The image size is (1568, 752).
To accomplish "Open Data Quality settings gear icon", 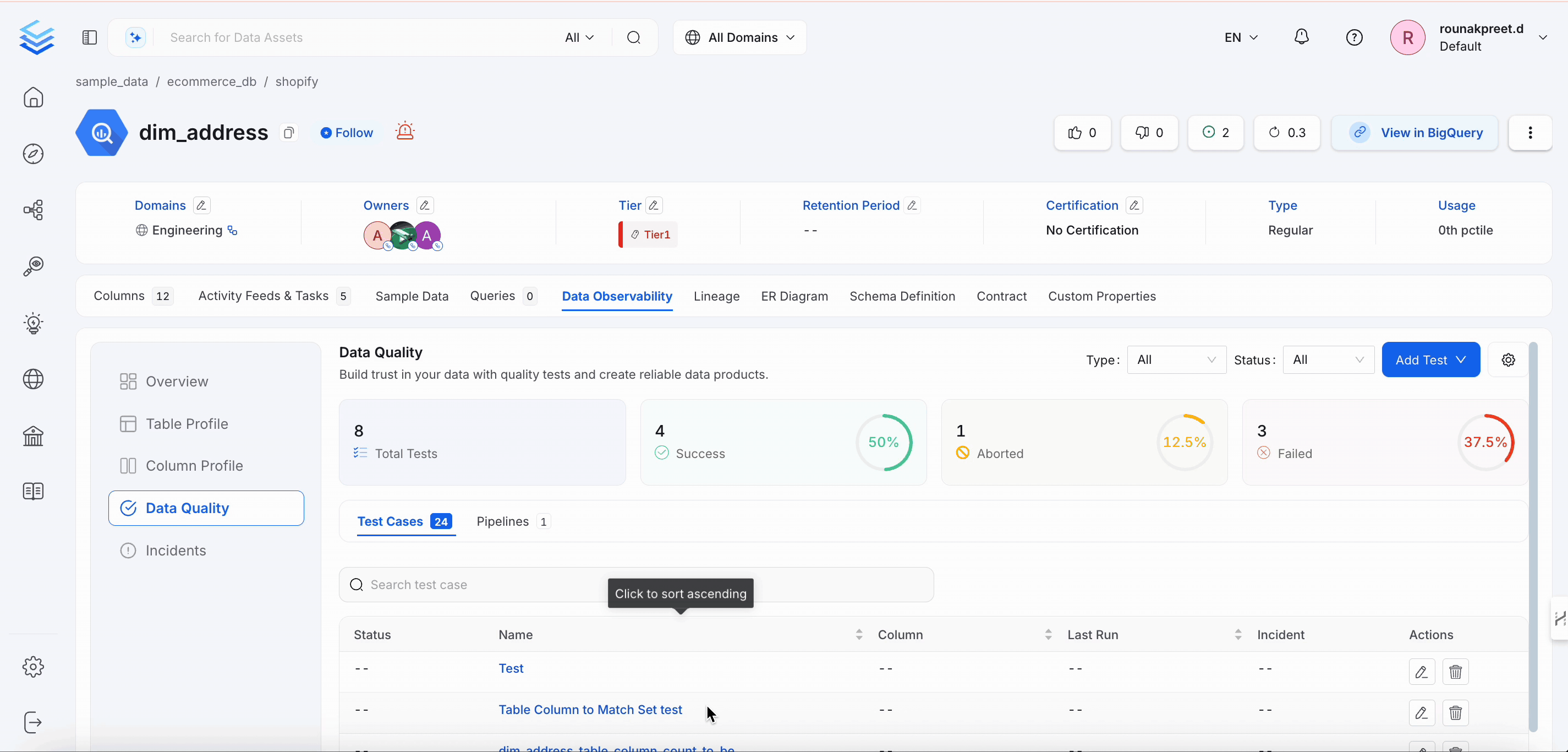I will 1507,360.
